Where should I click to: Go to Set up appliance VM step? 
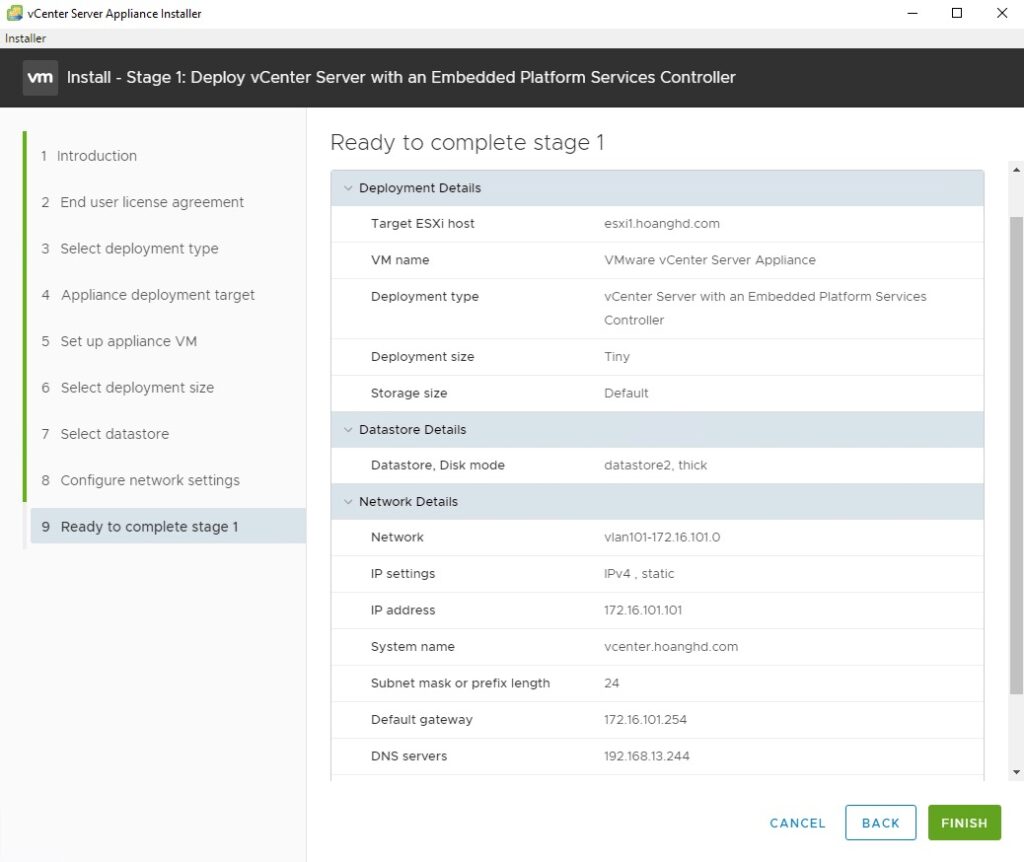pos(119,342)
